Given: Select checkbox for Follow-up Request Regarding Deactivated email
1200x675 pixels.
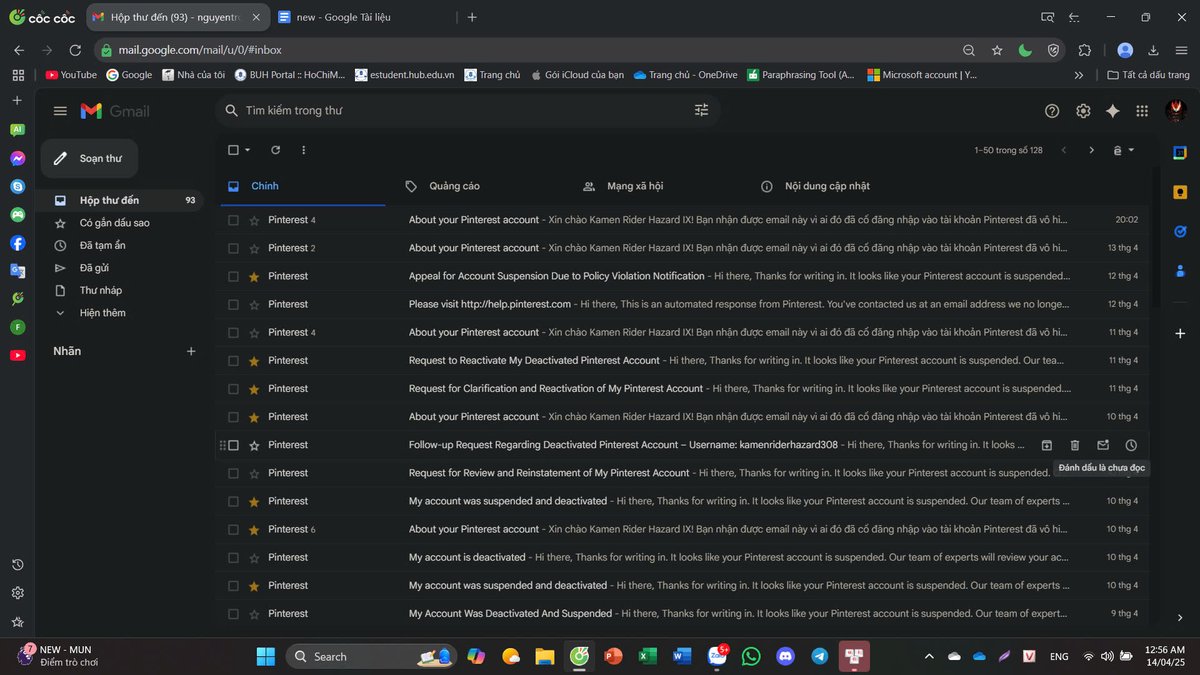Looking at the screenshot, I should click(233, 445).
